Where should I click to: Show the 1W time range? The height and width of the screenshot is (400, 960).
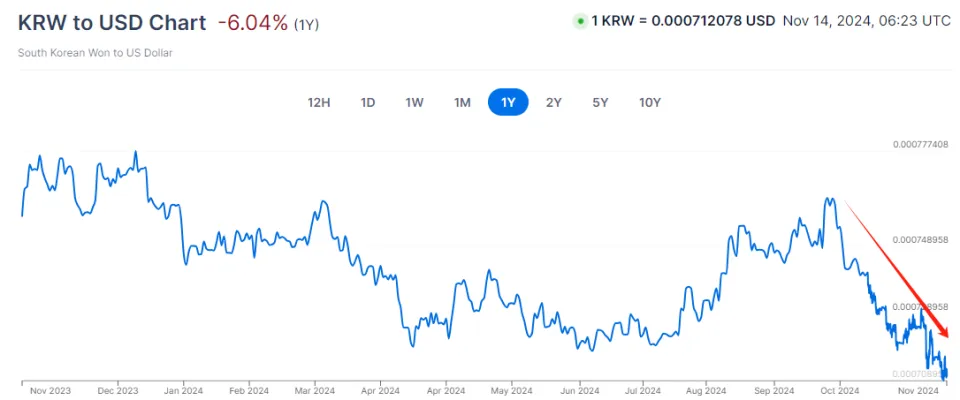point(414,102)
